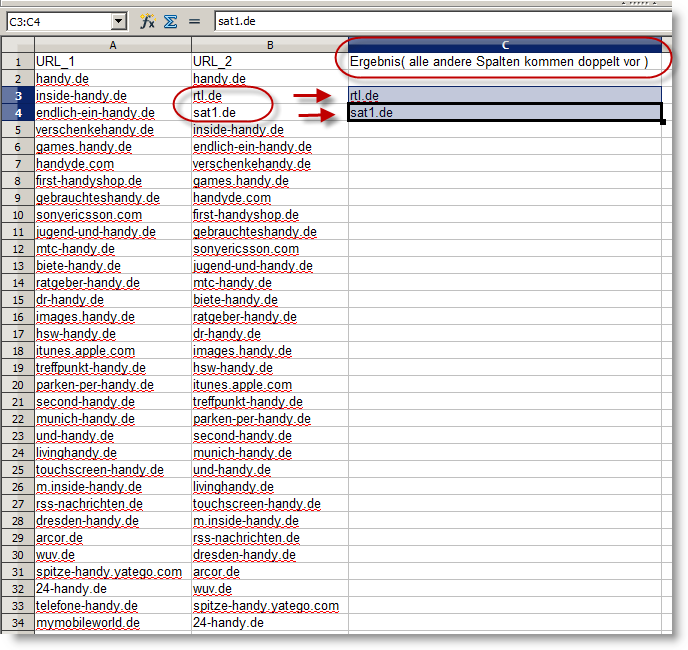Viewport: 688px width, 650px height.
Task: Click endlich-ein-handy.de in column A
Action: 113,113
